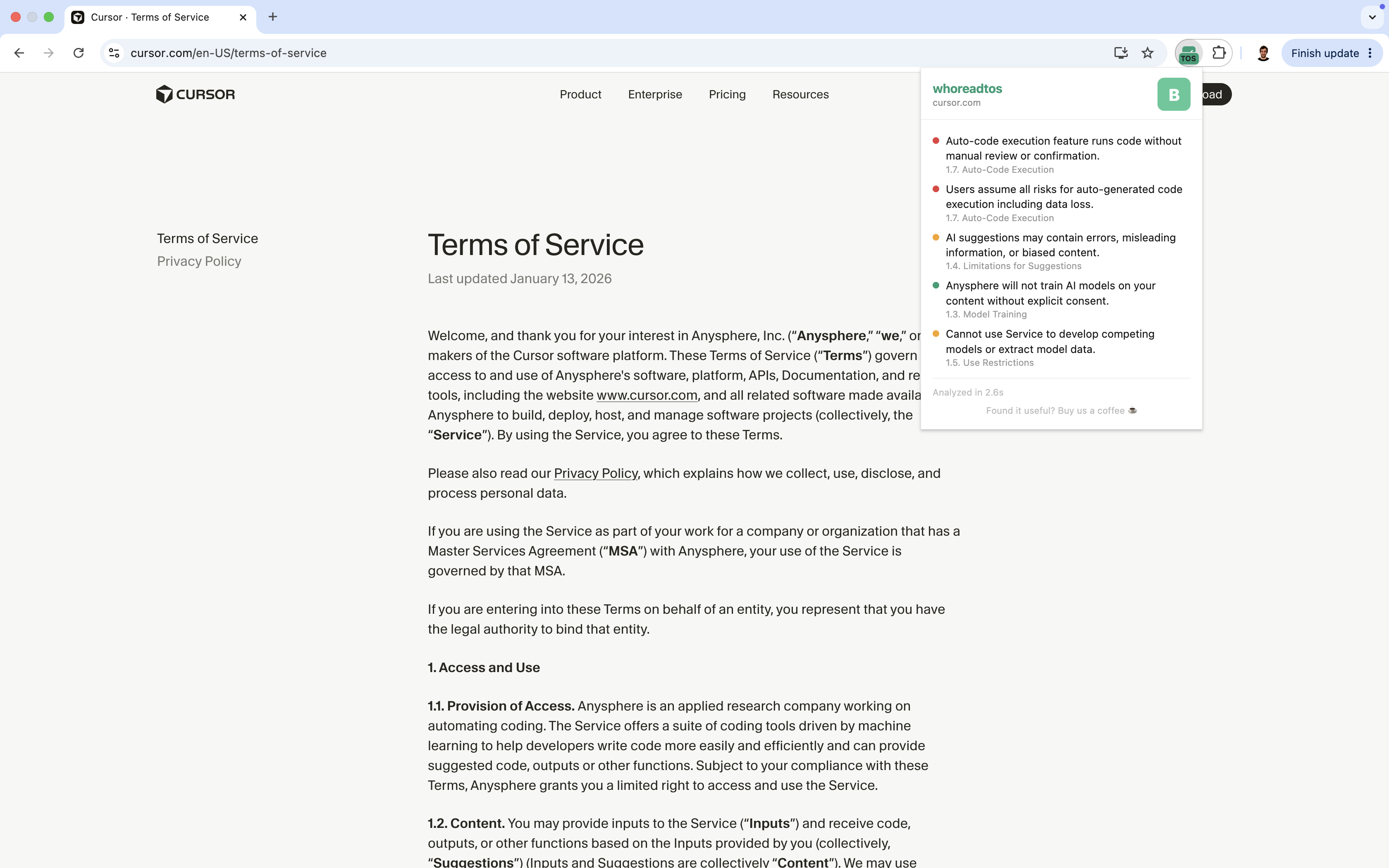Click '1.3. Model Training' reference

click(x=986, y=314)
